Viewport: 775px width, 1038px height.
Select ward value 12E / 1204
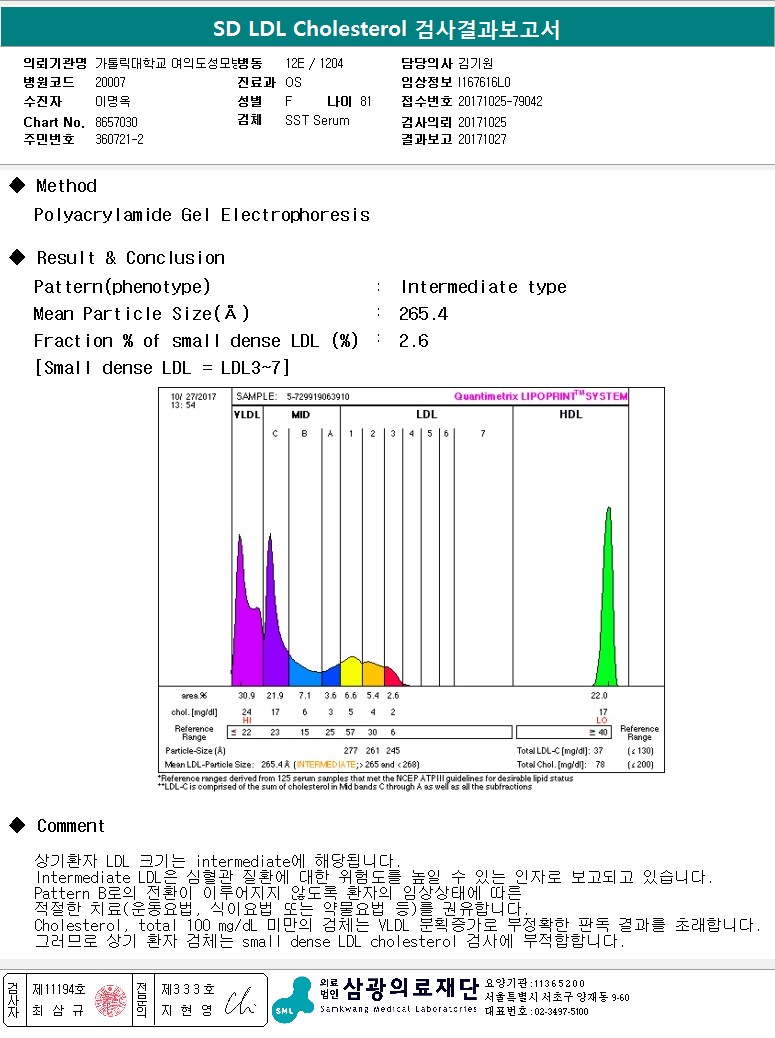[x=314, y=64]
